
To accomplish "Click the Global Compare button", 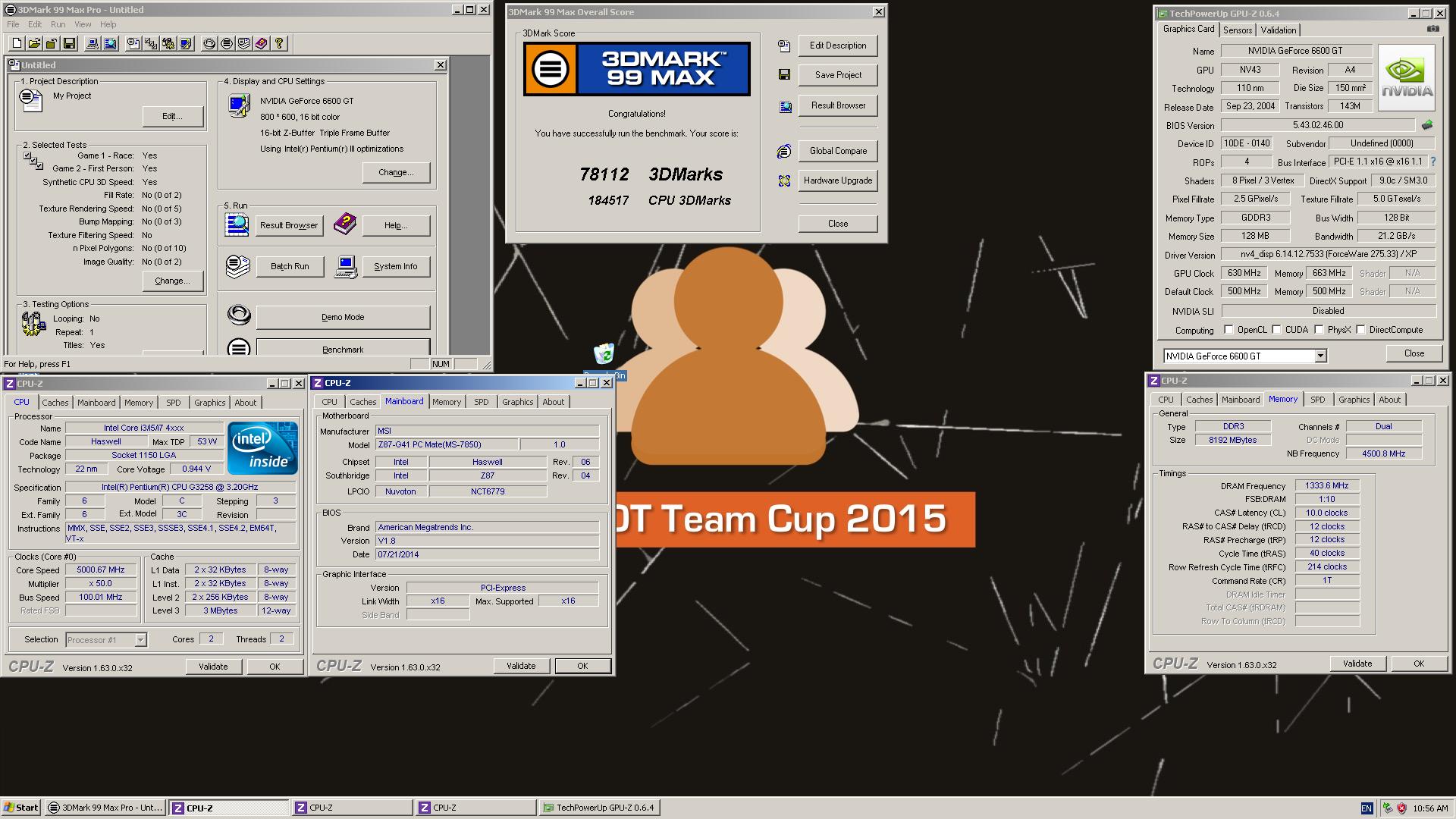I will (x=838, y=151).
